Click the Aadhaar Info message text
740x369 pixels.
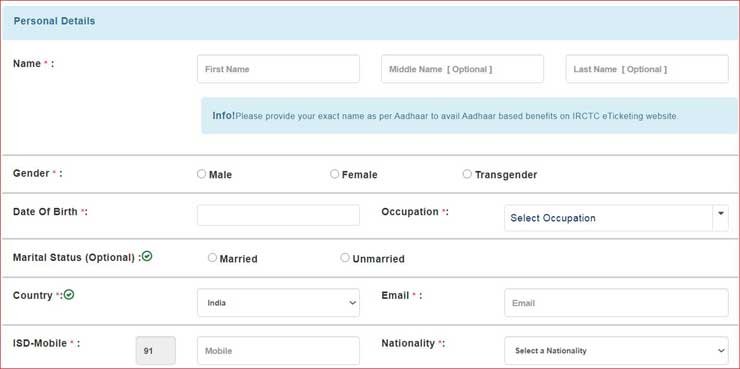click(446, 116)
